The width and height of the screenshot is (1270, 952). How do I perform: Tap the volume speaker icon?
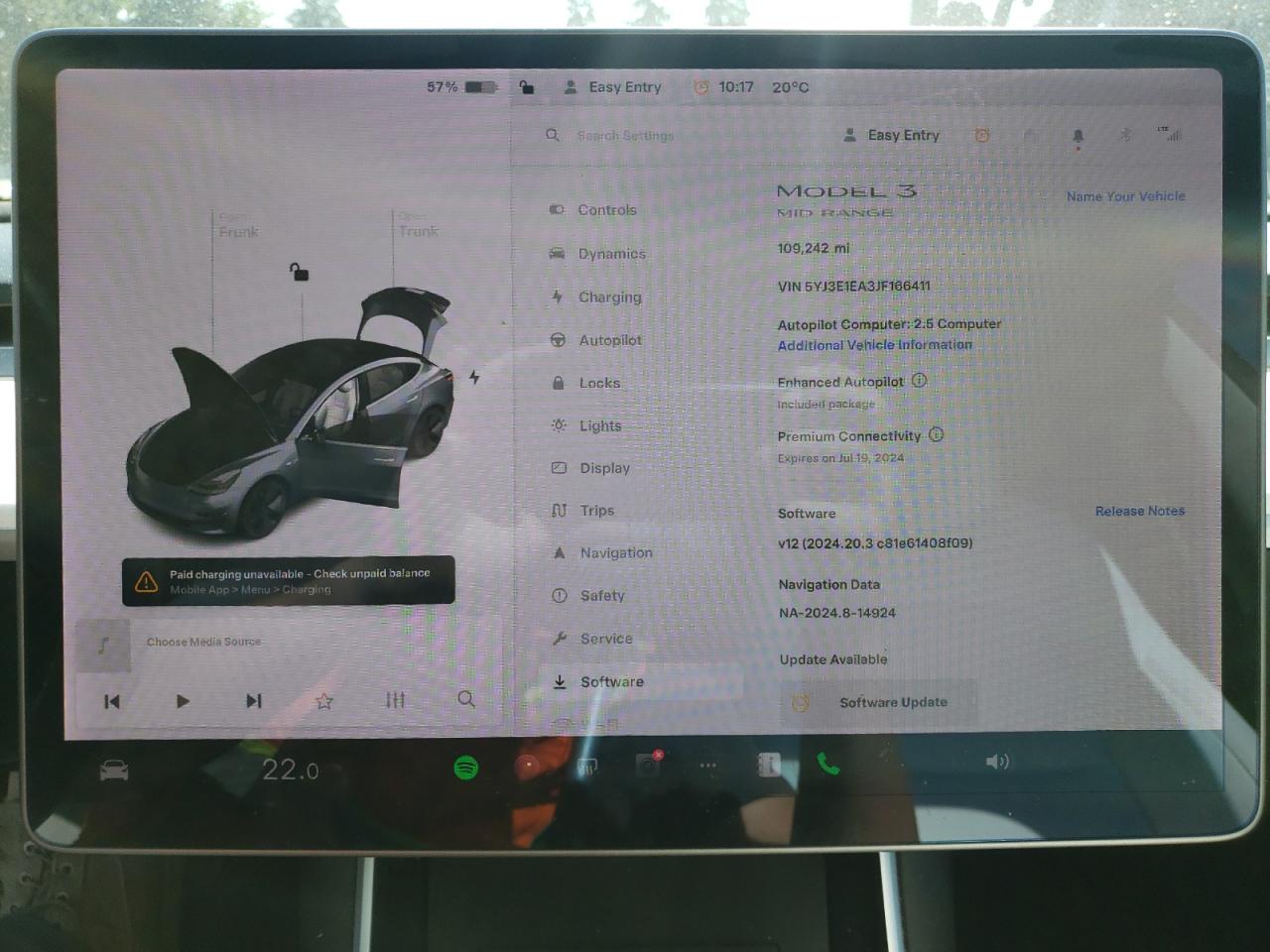click(997, 762)
